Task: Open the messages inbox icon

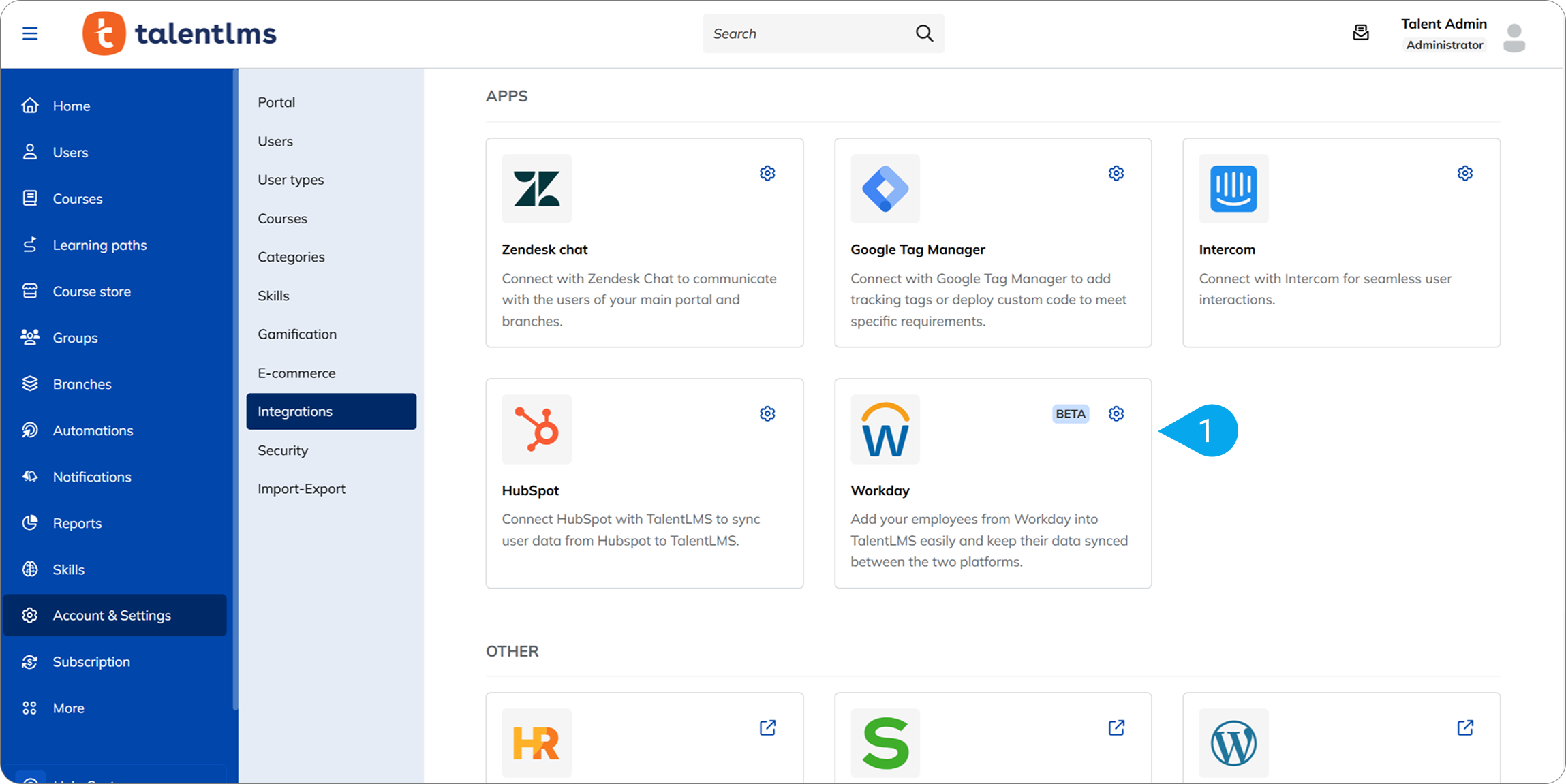Action: [x=1360, y=33]
